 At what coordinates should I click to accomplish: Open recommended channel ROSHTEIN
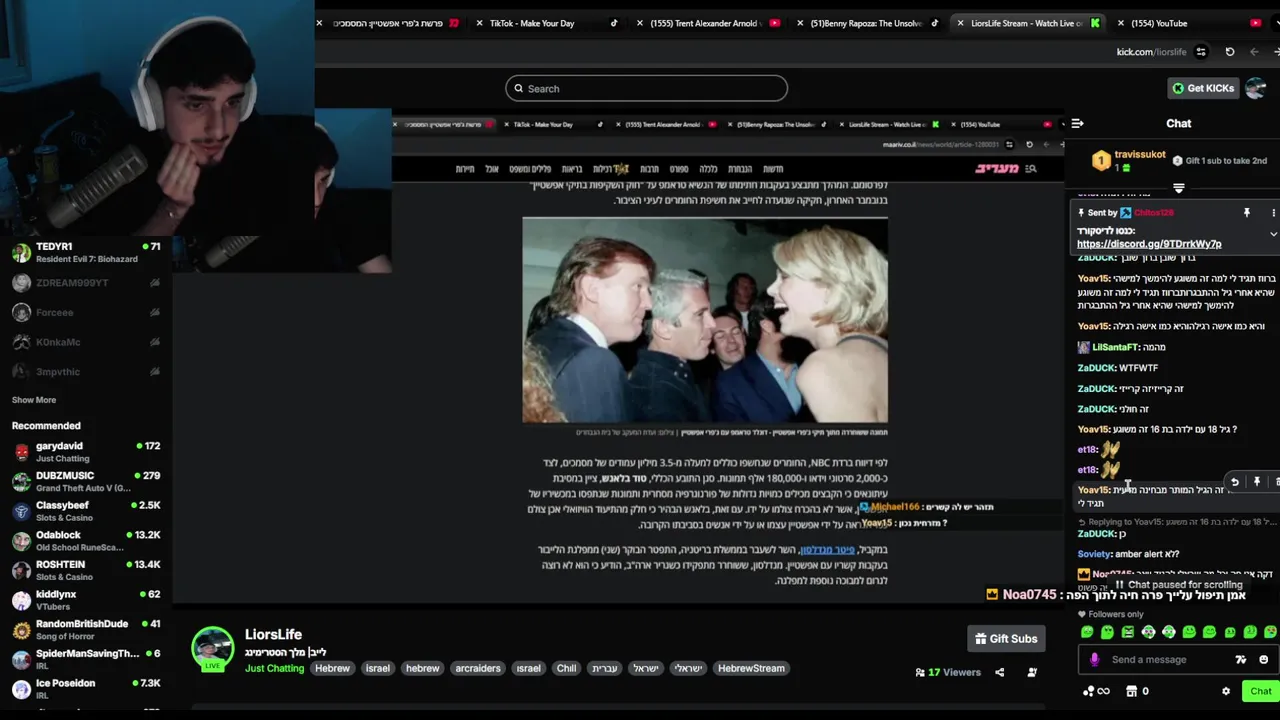click(86, 571)
